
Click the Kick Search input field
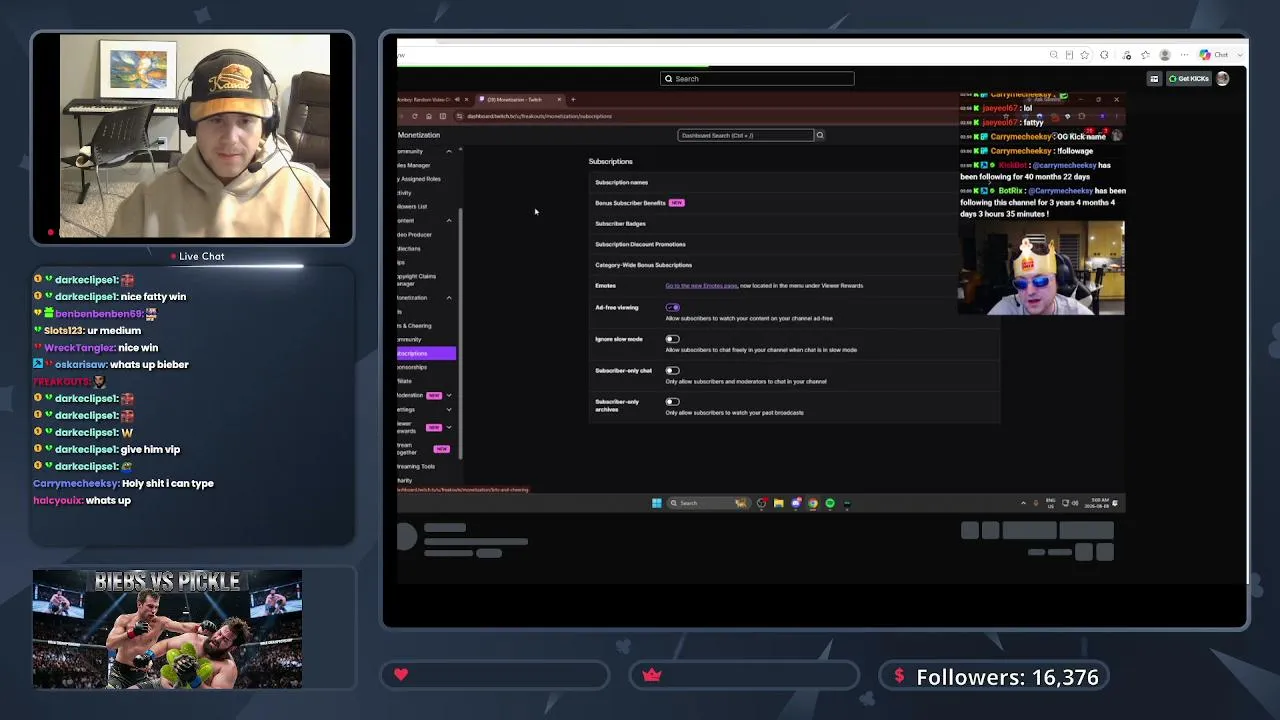coord(757,79)
